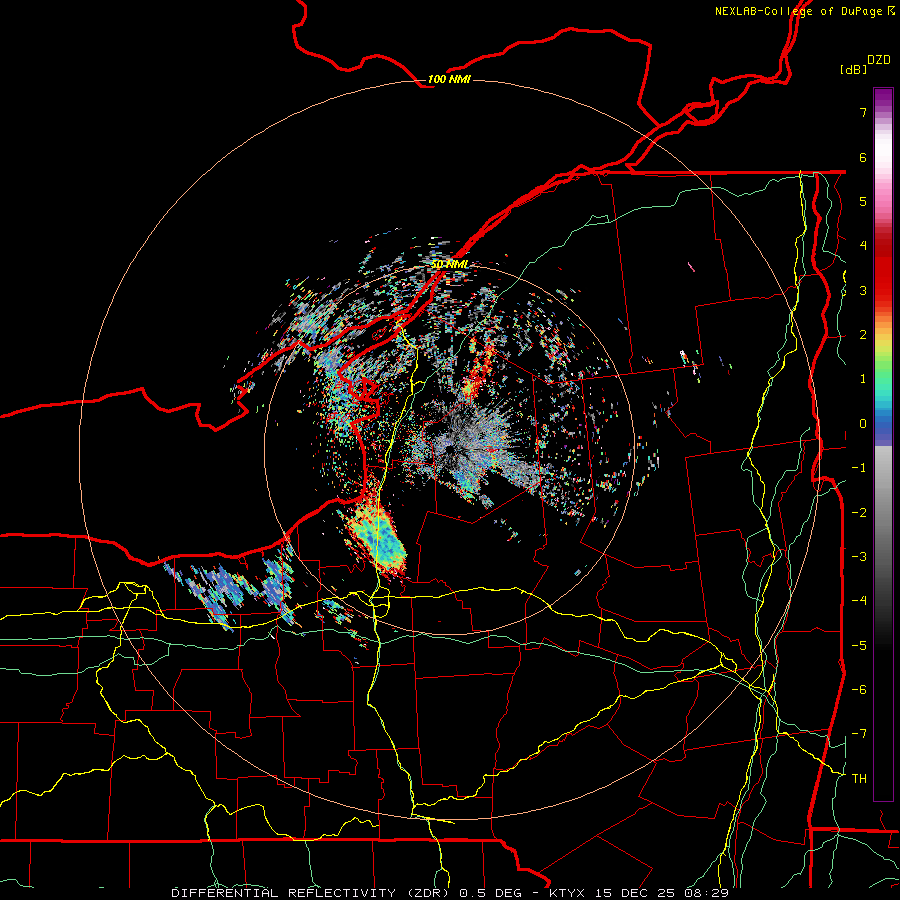Click the 0 dB tick label on scale
Viewport: 900px width, 900px height.
[863, 424]
